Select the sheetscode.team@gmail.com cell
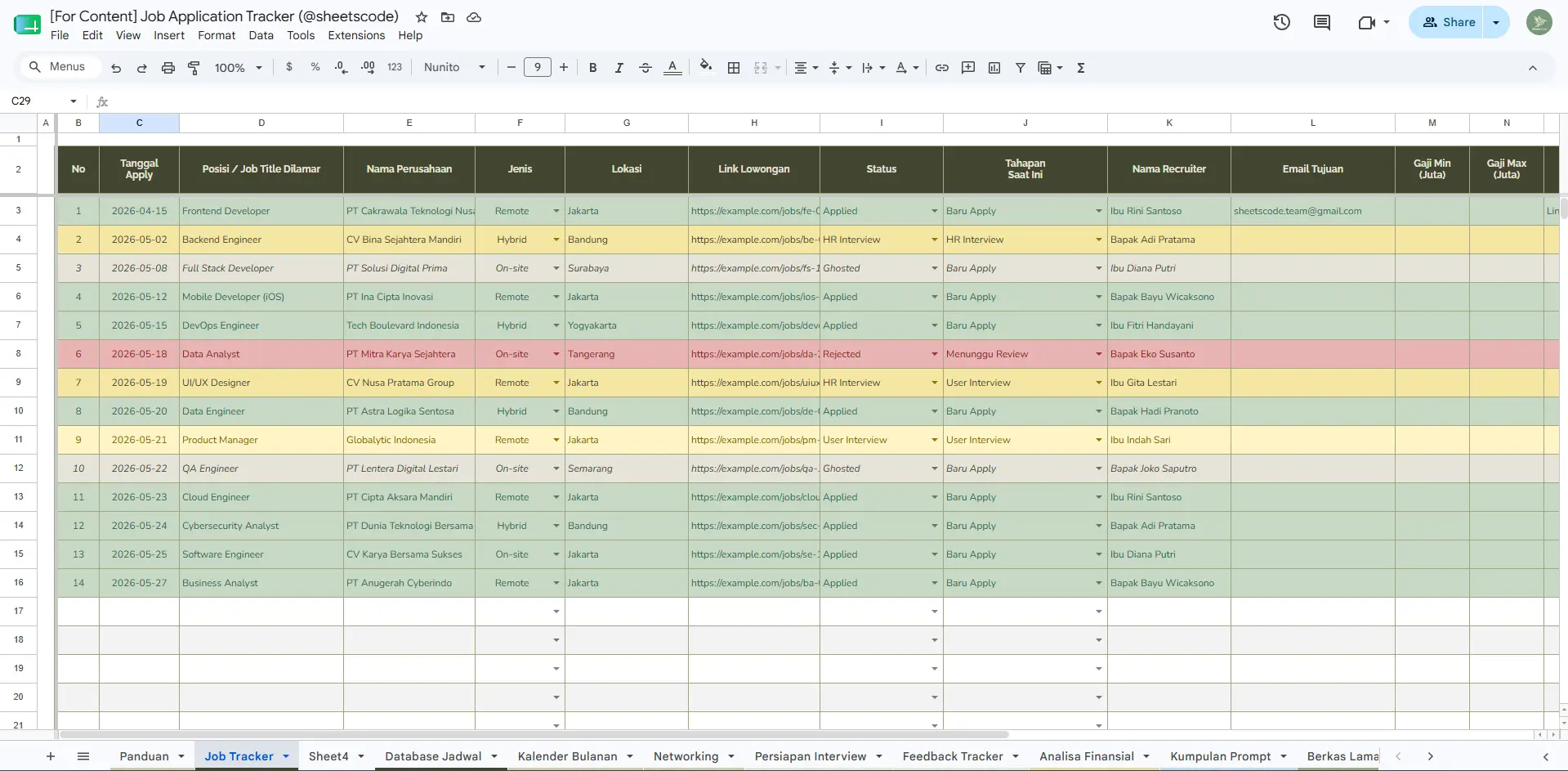This screenshot has height=771, width=1568. tap(1312, 211)
